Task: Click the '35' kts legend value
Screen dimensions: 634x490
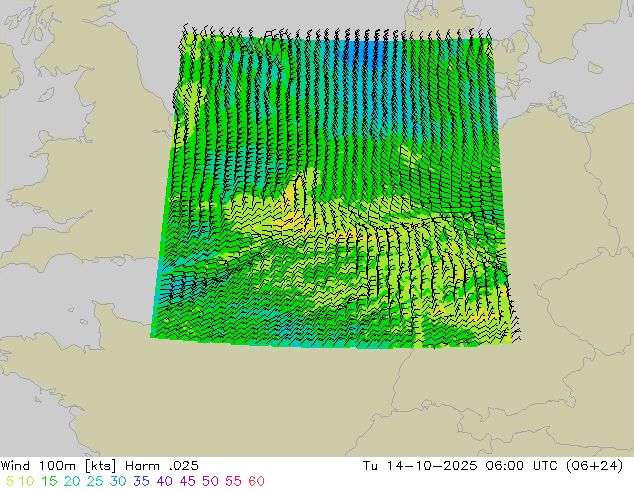Action: pyautogui.click(x=141, y=481)
